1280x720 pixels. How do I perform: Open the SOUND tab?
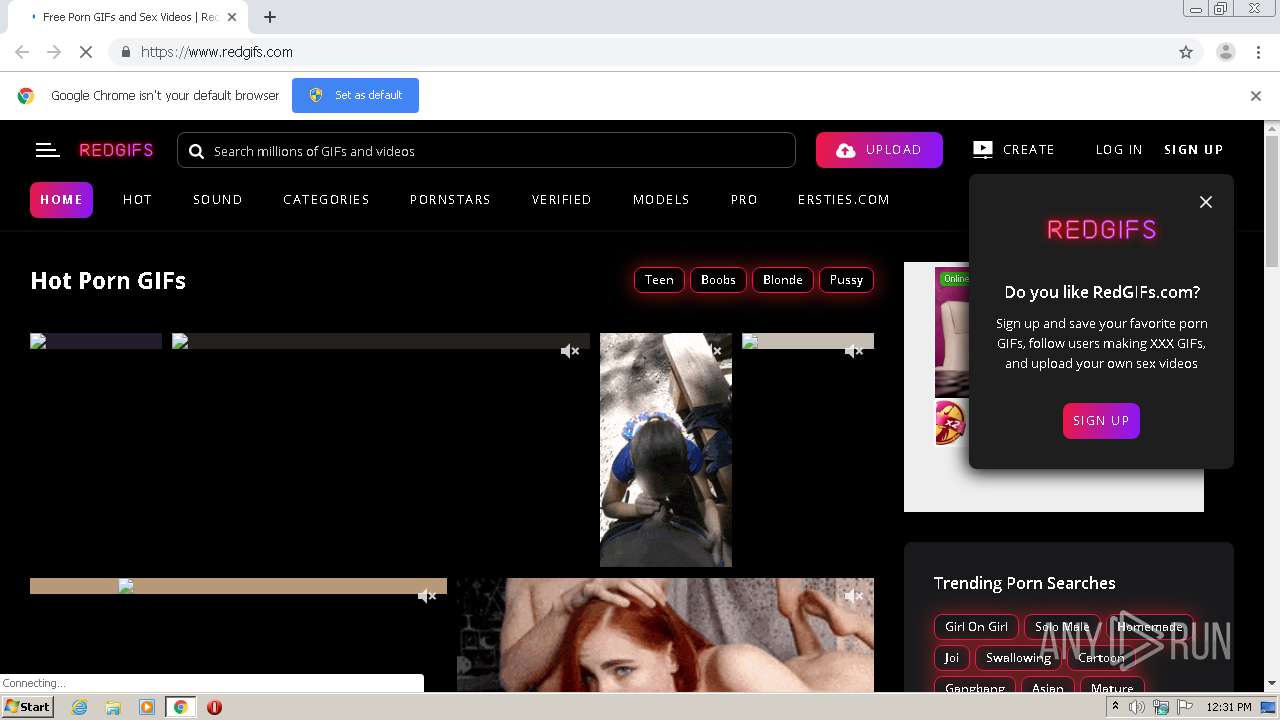pyautogui.click(x=218, y=200)
